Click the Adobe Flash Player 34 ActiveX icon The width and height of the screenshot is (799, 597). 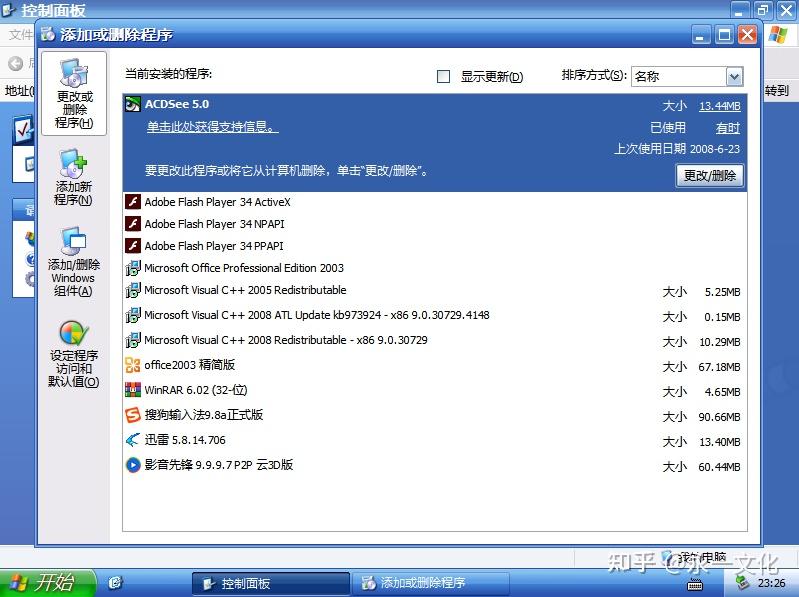pos(132,202)
